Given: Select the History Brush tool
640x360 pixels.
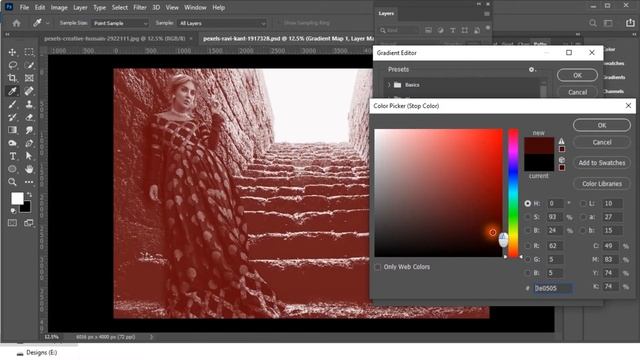Looking at the screenshot, I should point(12,117).
